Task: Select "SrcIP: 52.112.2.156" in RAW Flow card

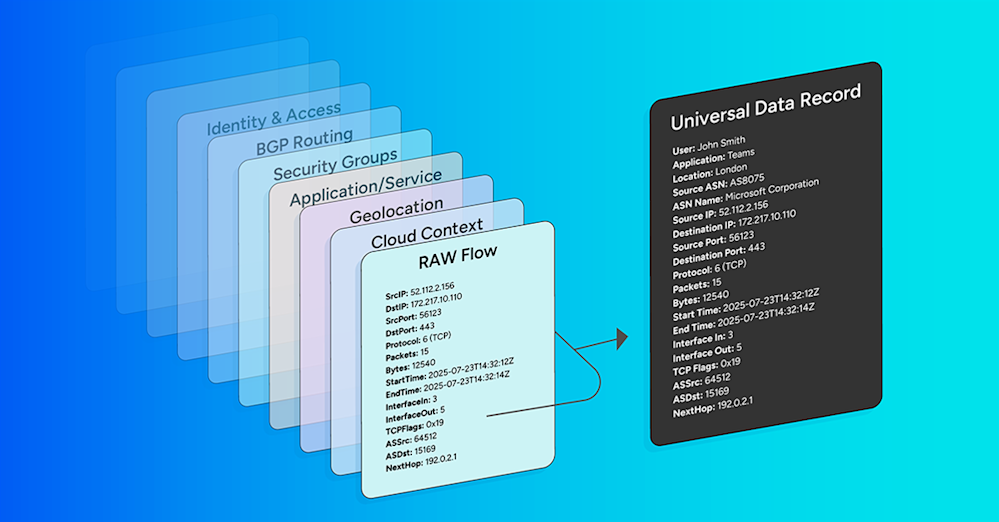Action: coord(420,291)
